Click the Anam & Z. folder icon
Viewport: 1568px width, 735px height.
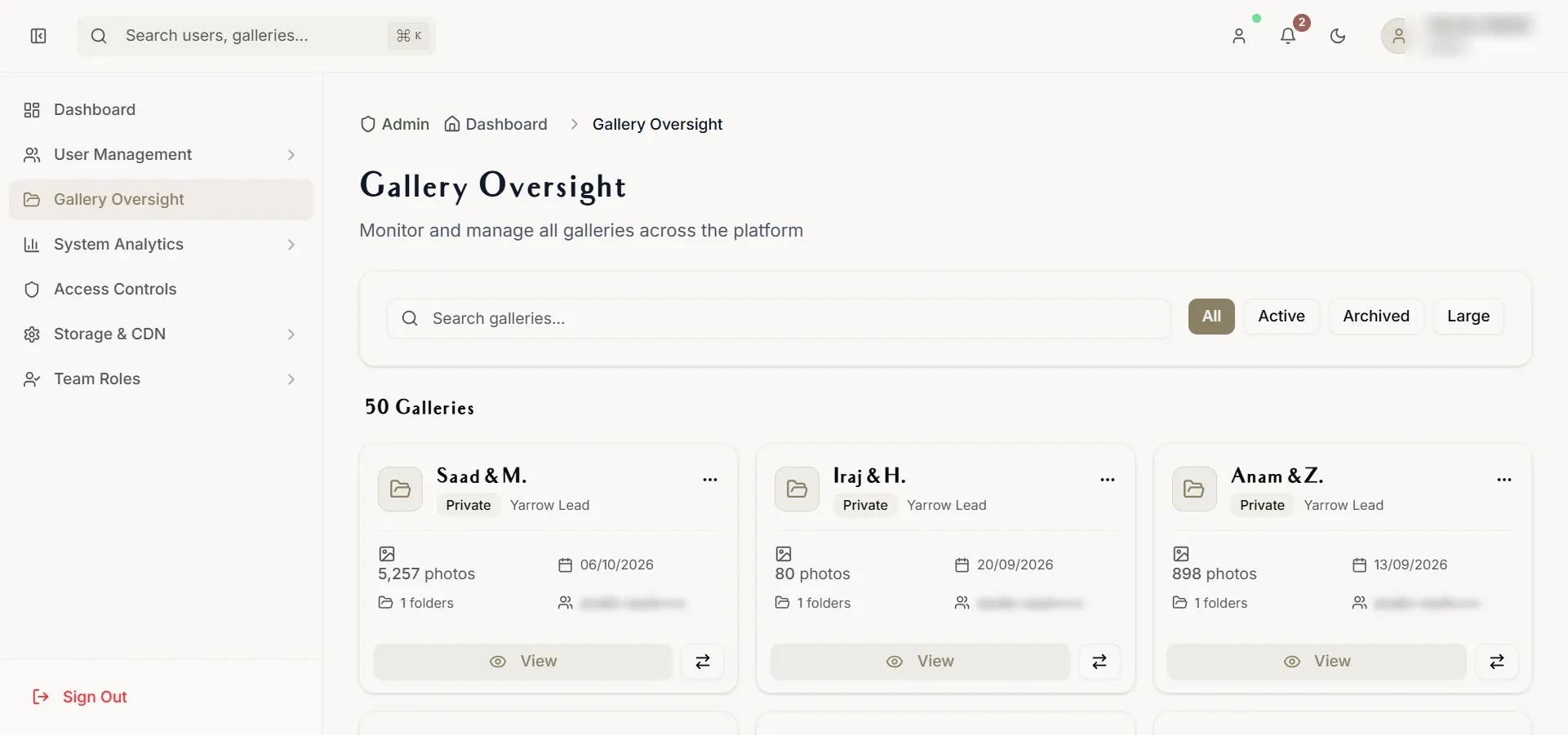click(1194, 489)
